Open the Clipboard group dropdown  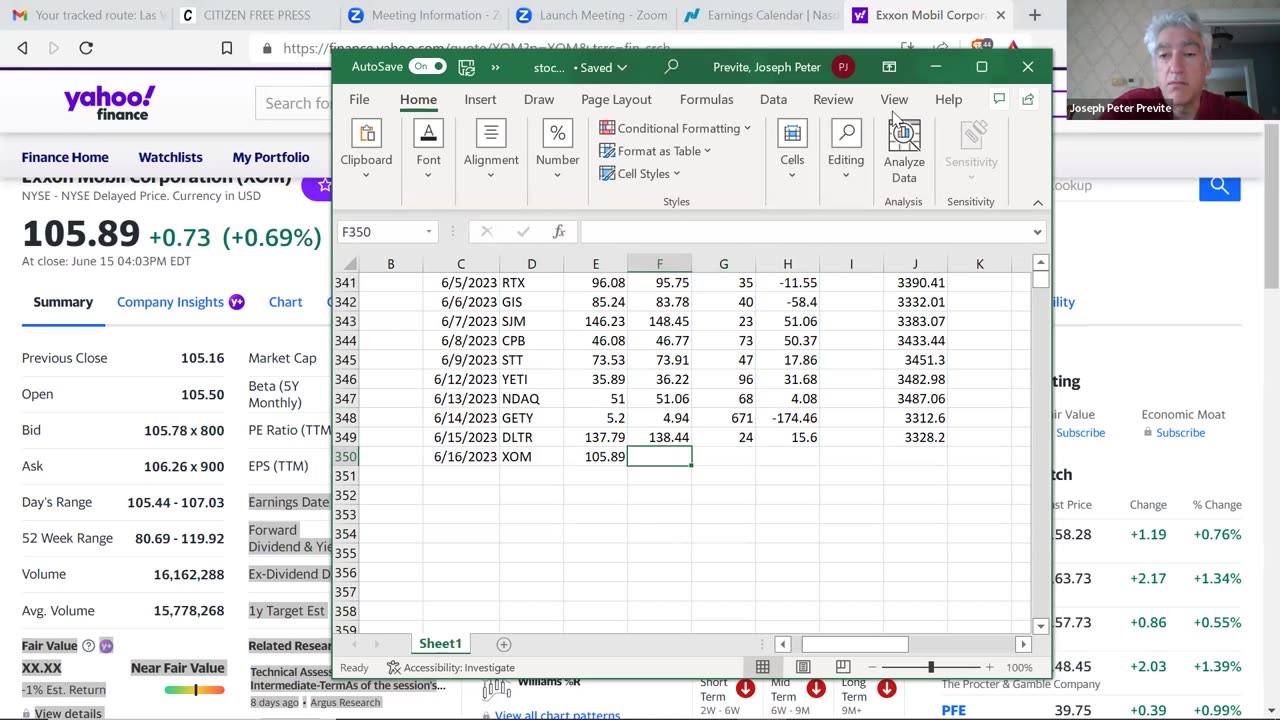(x=366, y=150)
